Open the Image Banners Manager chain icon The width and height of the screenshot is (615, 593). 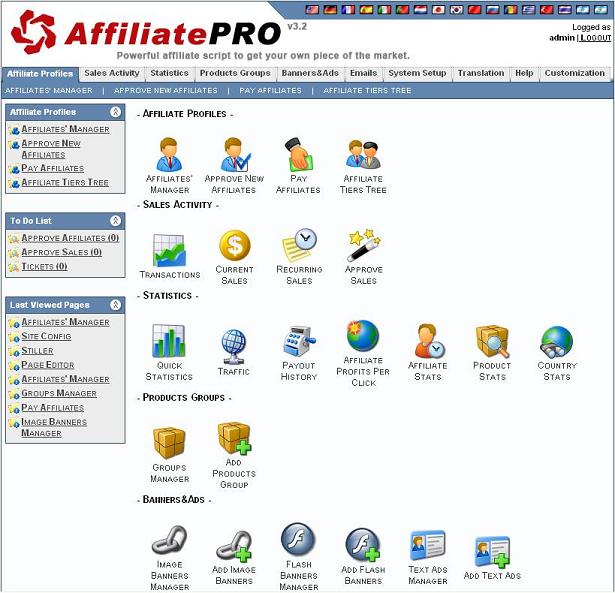click(169, 540)
